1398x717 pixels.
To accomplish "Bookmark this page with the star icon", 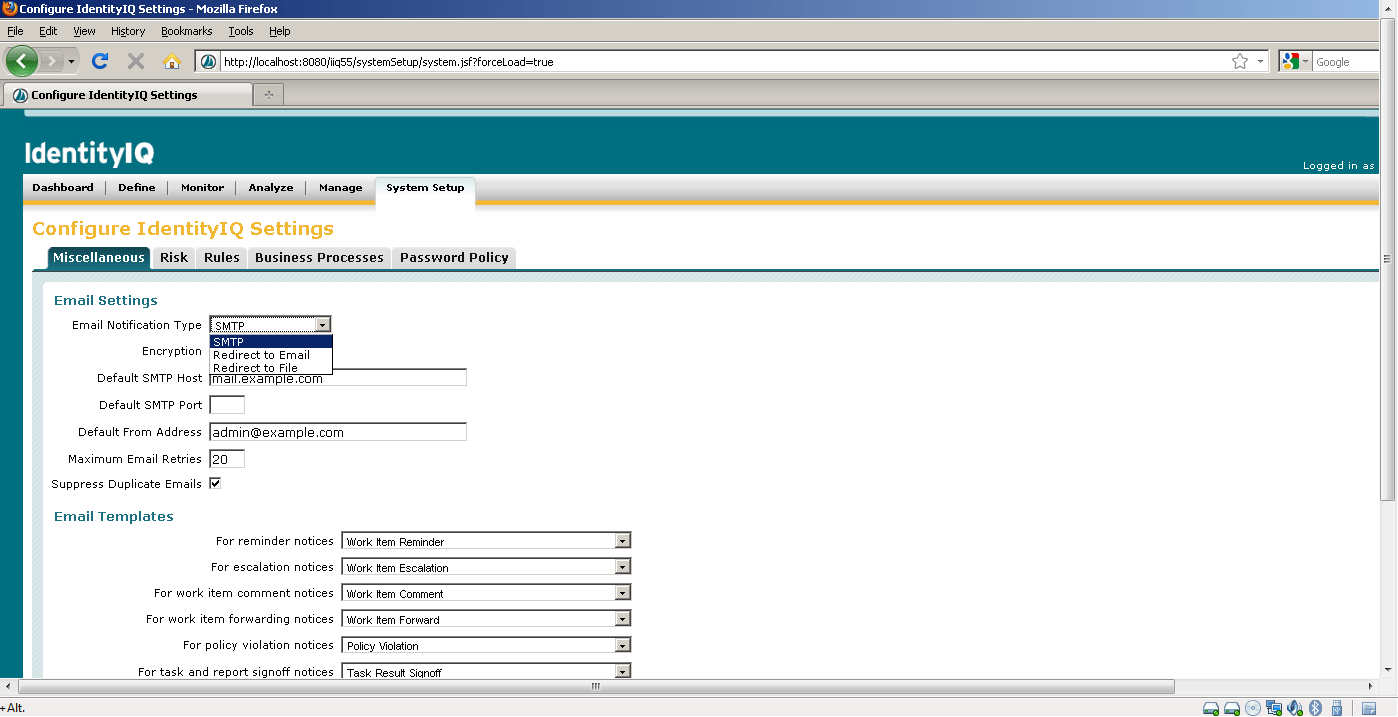I will 1240,62.
